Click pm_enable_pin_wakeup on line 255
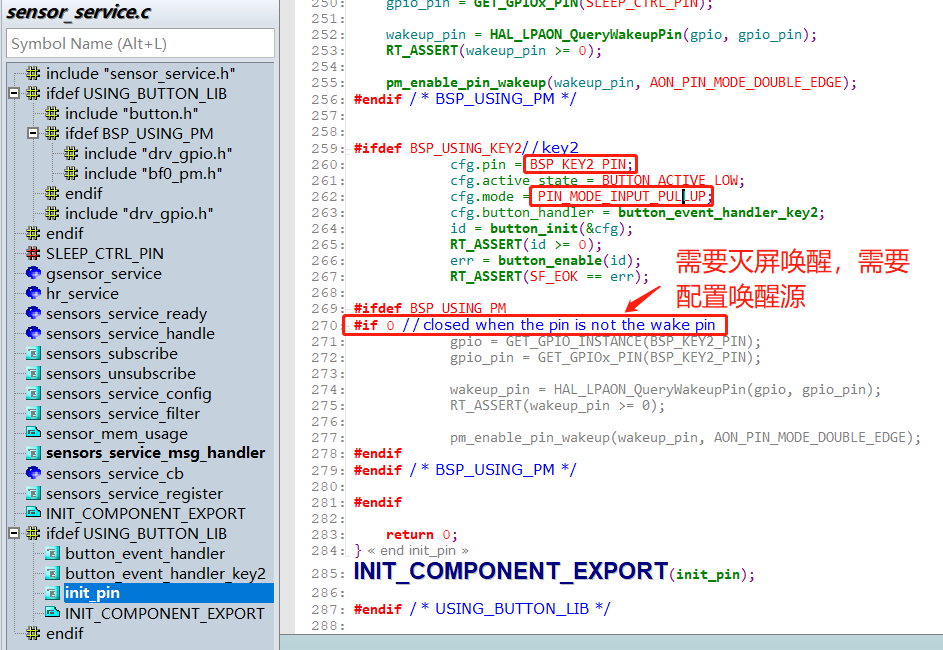Image resolution: width=943 pixels, height=650 pixels. point(465,82)
